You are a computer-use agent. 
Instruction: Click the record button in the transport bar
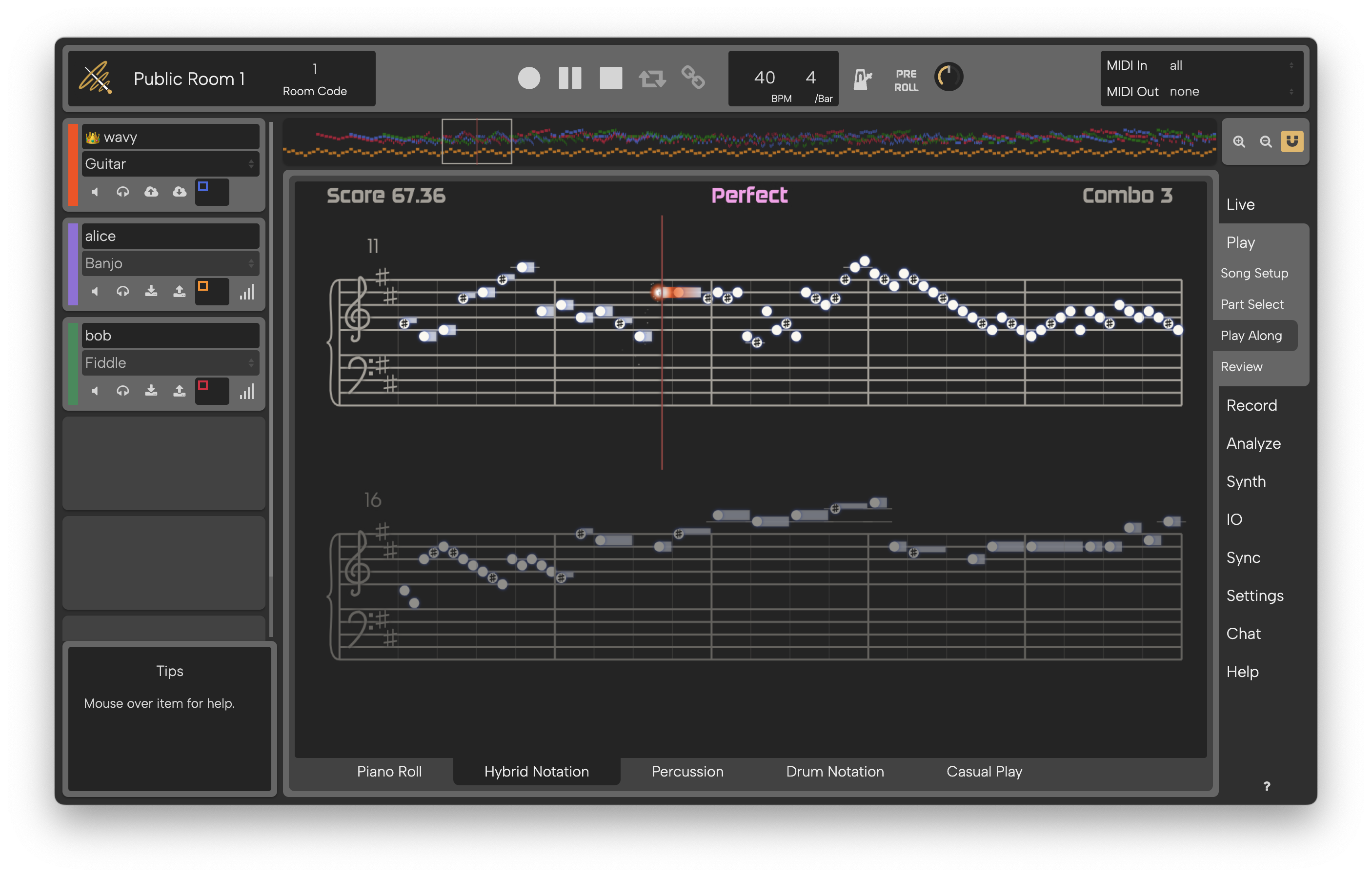pos(529,78)
